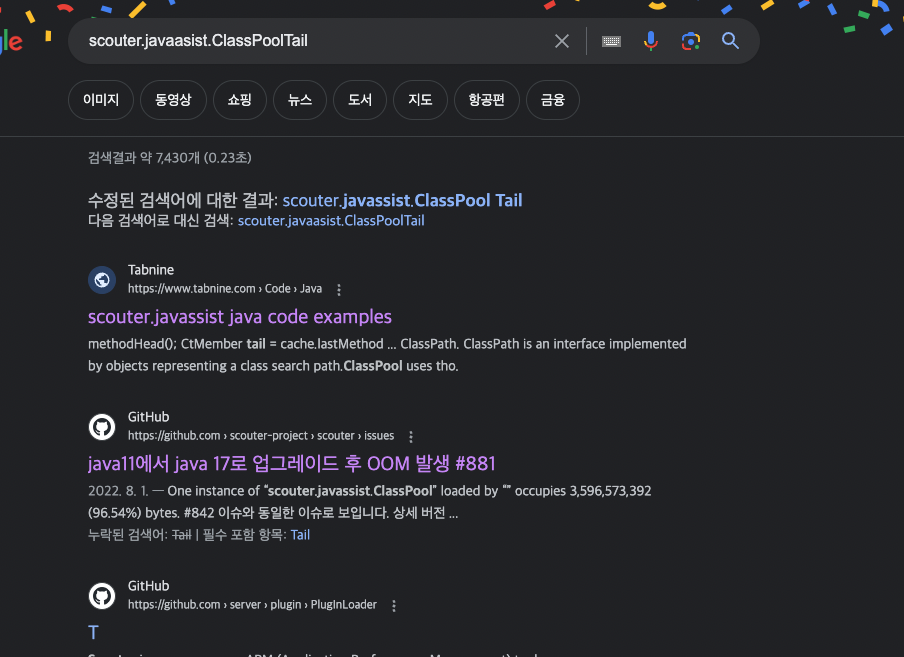Click the Tabnine globe favicon
The image size is (904, 657).
pos(102,280)
